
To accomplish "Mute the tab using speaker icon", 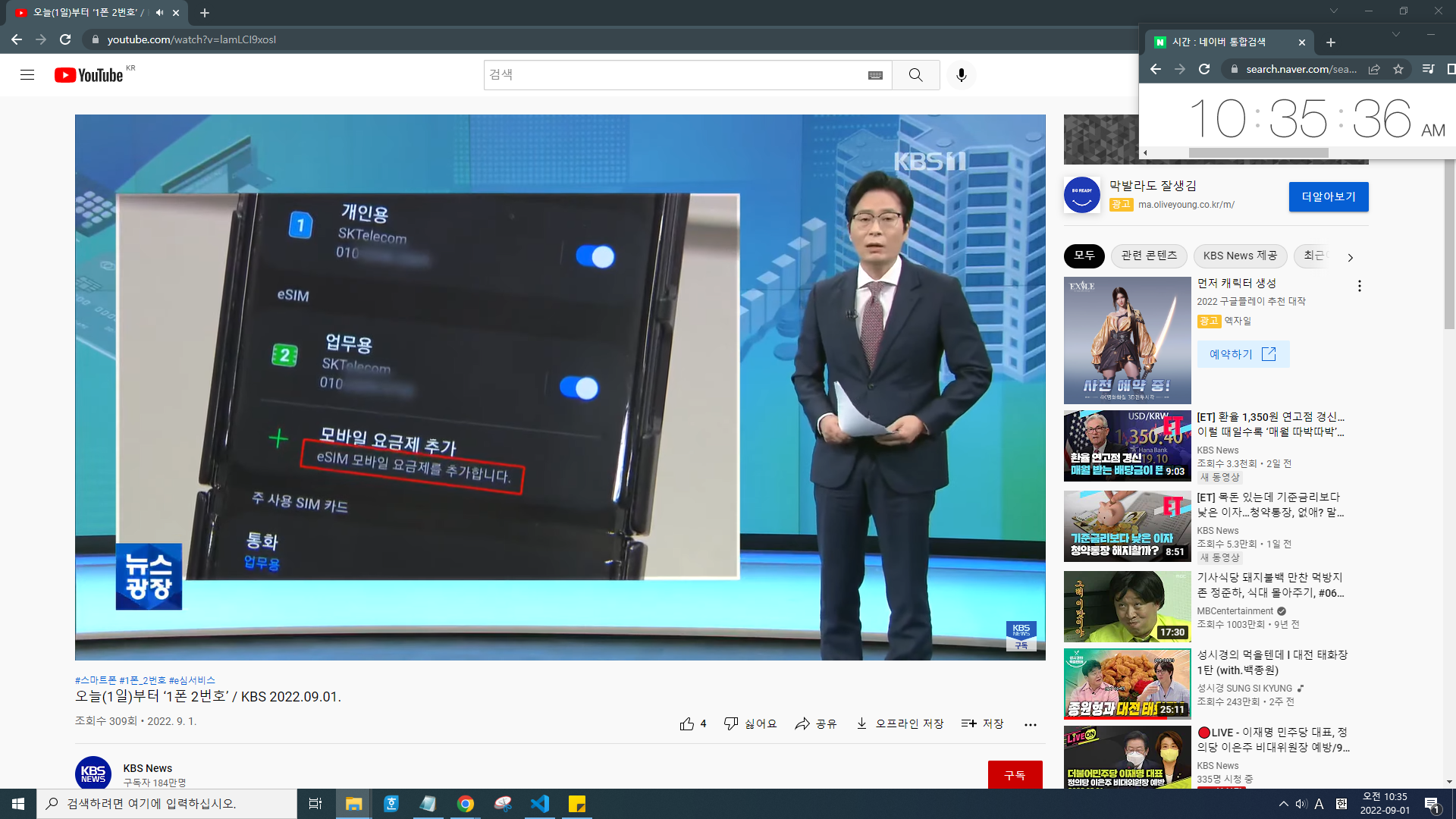I will (159, 13).
